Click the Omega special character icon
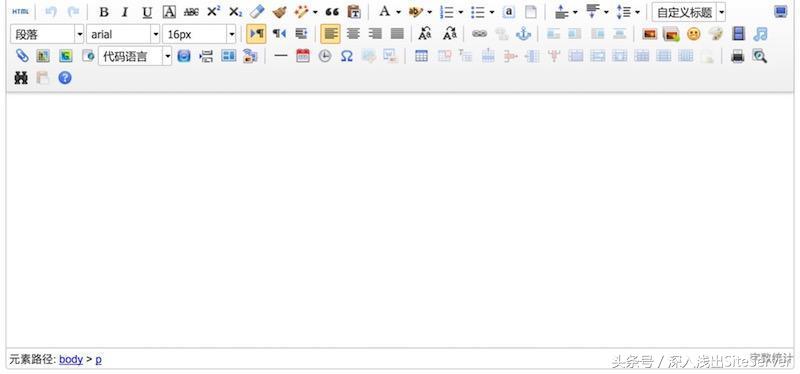 [346, 56]
